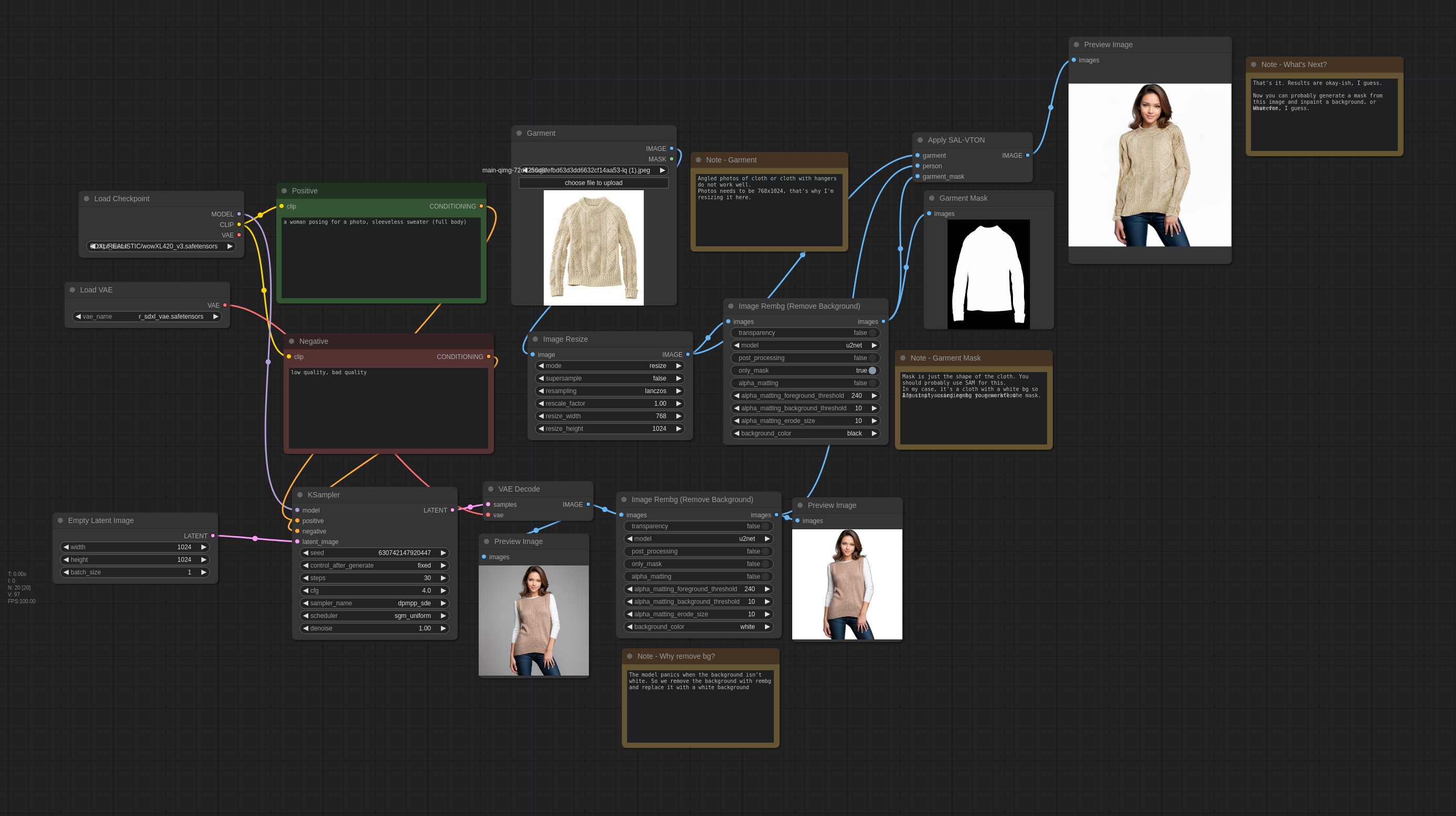The image size is (1456, 816).
Task: Collapse the KSampler node via its title dot
Action: tap(299, 494)
